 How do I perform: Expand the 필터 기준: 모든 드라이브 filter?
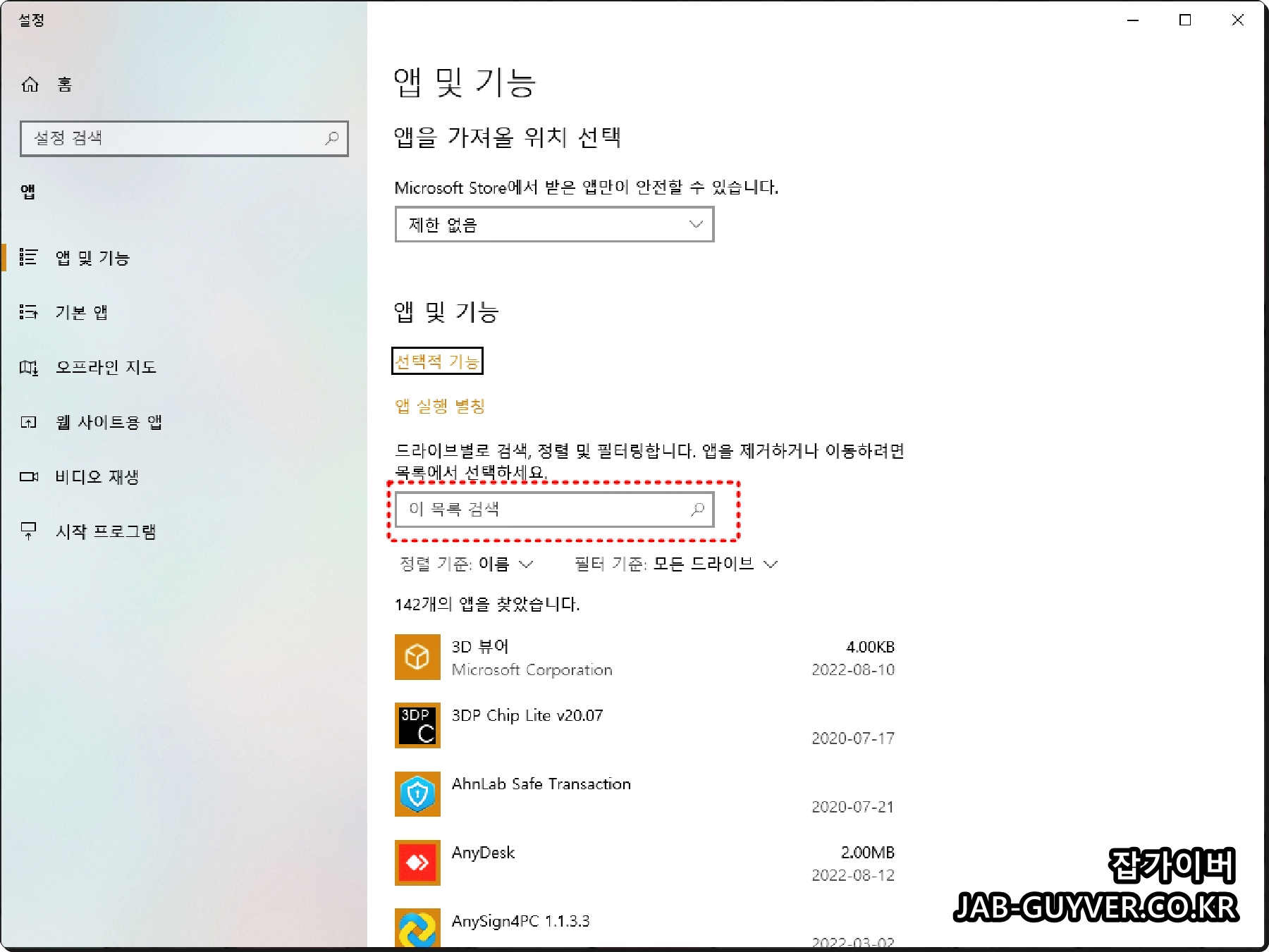[676, 564]
